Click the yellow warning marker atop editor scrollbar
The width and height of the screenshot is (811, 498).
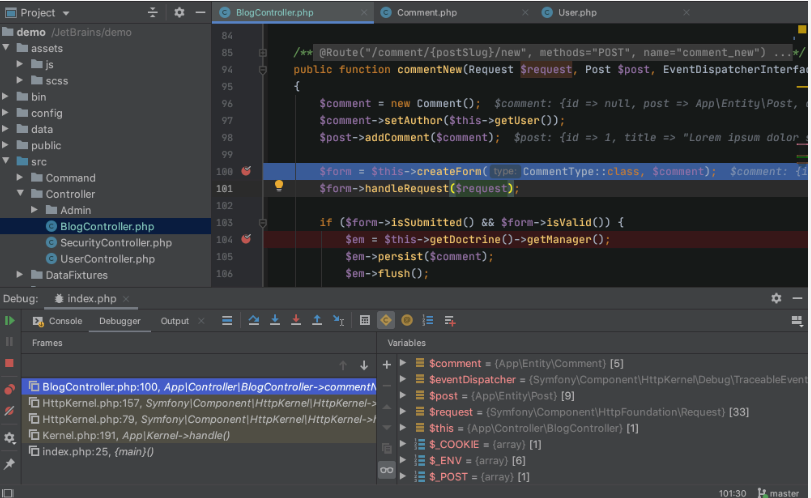click(x=802, y=29)
